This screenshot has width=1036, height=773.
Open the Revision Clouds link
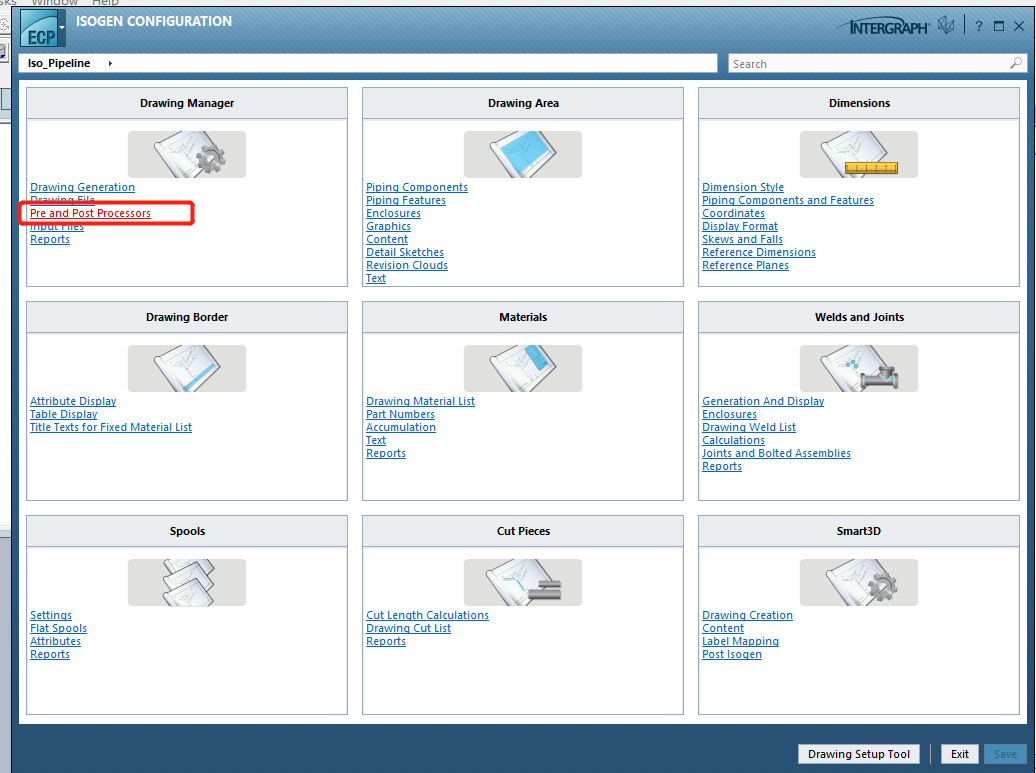pyautogui.click(x=407, y=265)
